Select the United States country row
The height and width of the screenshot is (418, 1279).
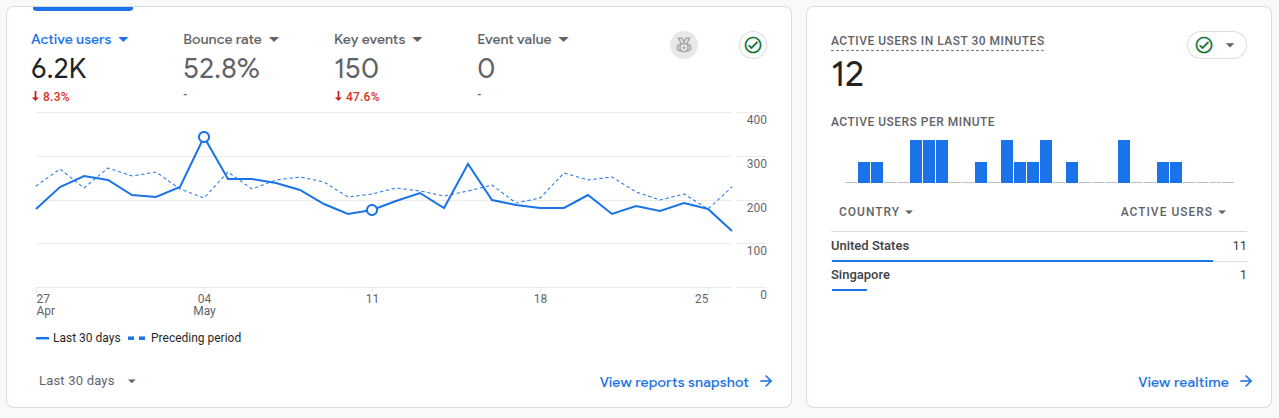click(870, 246)
